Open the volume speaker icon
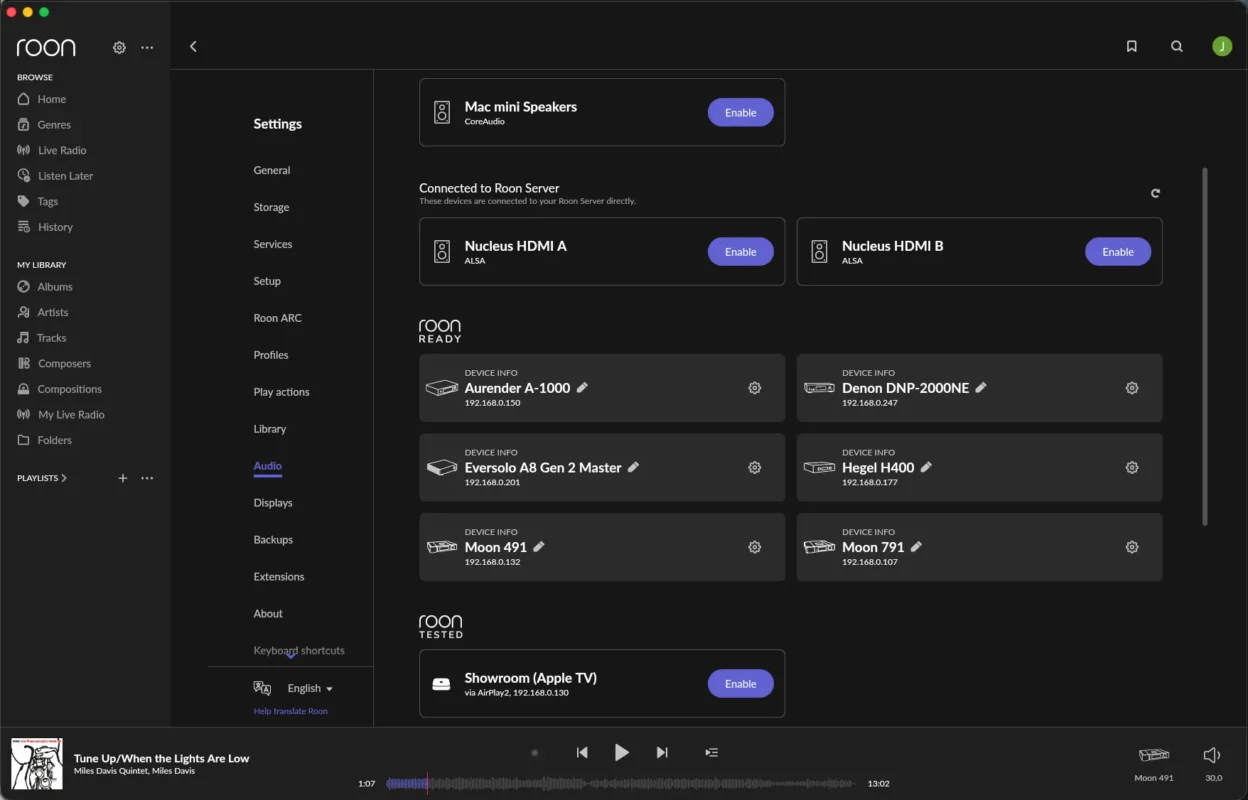This screenshot has height=800, width=1248. tap(1212, 755)
